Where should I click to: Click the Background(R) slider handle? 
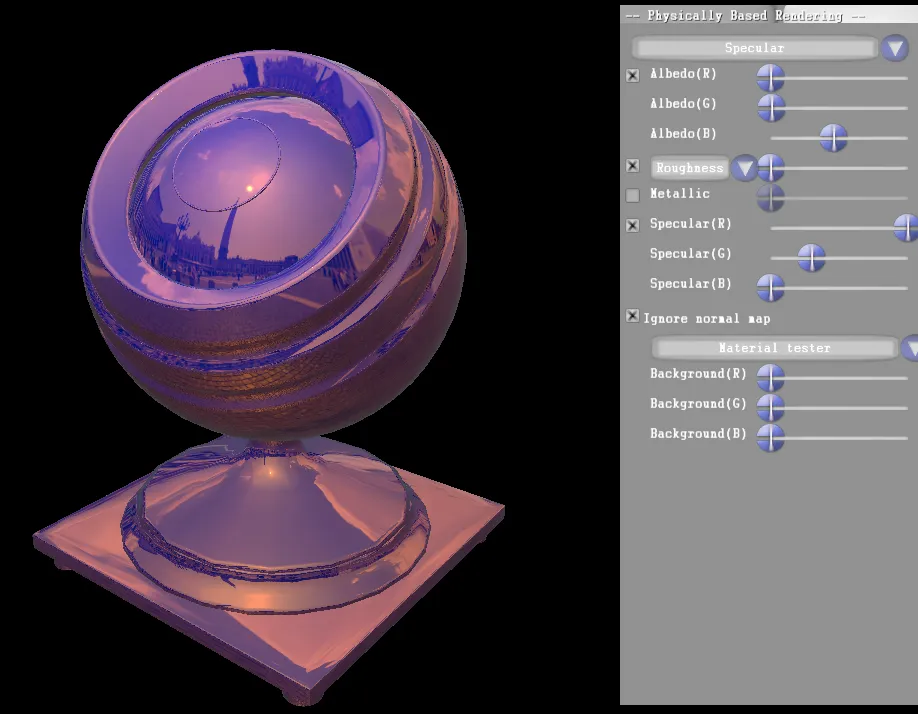point(770,378)
